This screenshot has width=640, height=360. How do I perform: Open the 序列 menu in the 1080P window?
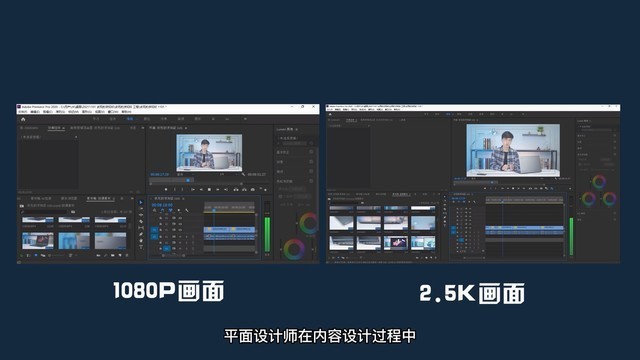[x=60, y=111]
